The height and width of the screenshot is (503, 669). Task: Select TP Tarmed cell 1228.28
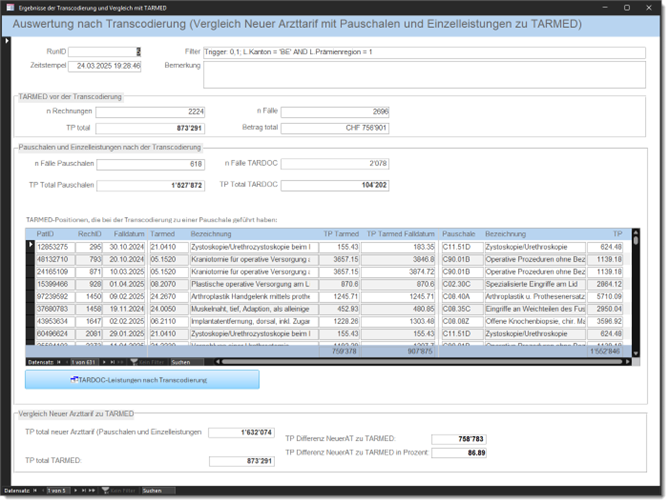pos(340,321)
